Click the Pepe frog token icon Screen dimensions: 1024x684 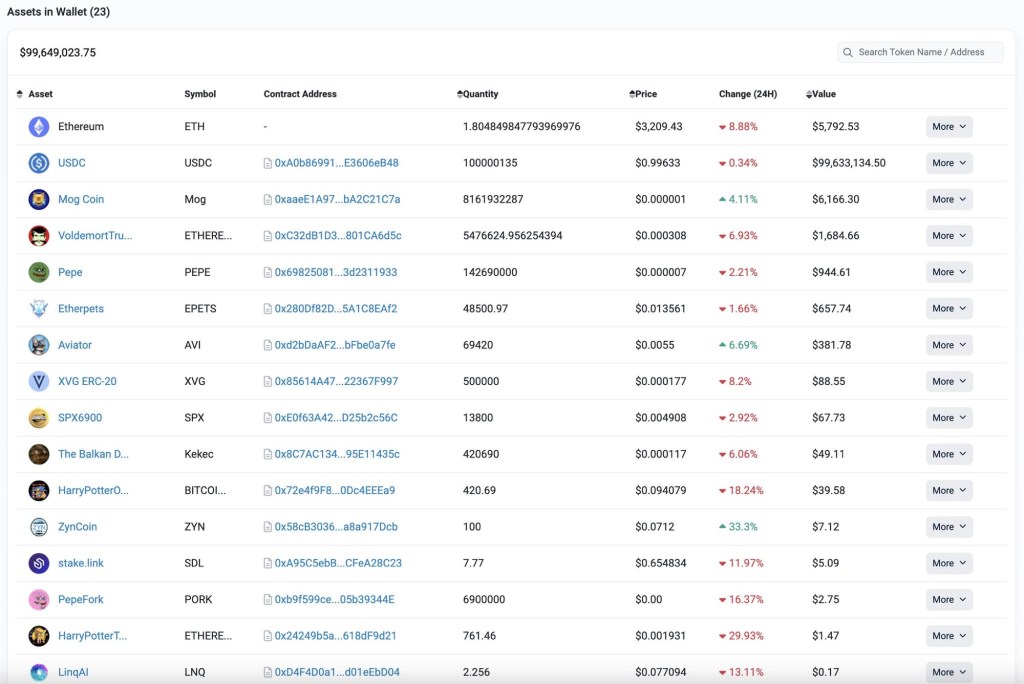tap(39, 272)
